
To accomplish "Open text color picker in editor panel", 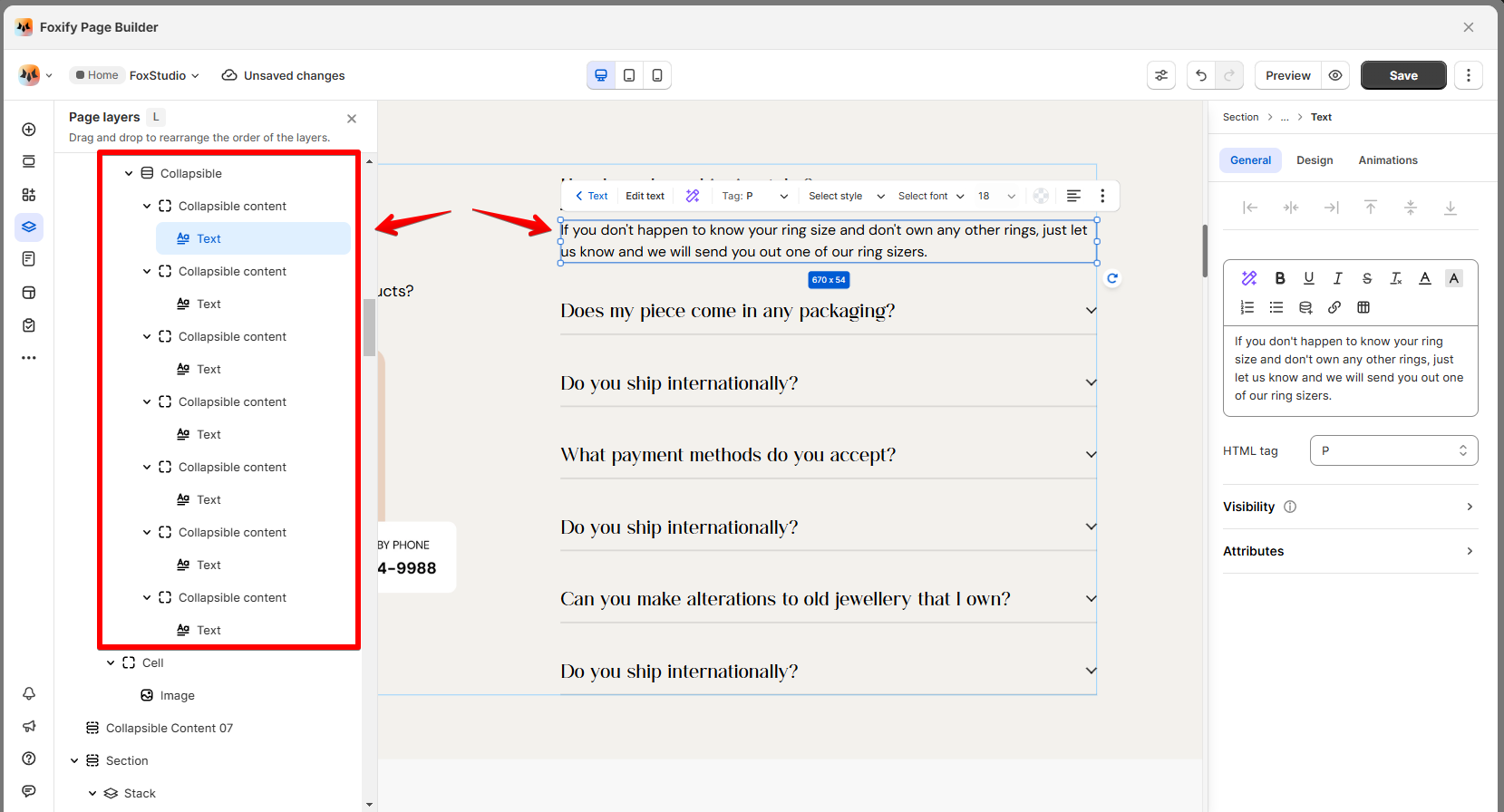I will [1425, 278].
